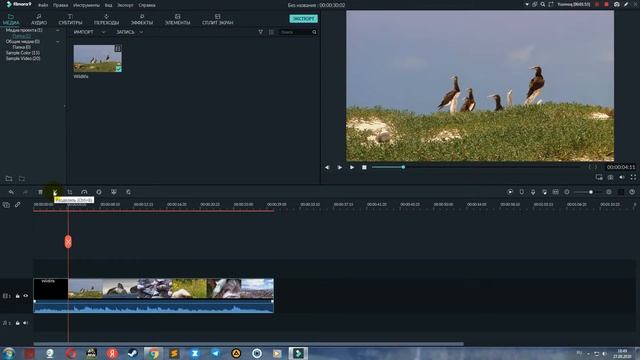Switch to the Аудио tab
The height and width of the screenshot is (360, 640).
[39, 20]
